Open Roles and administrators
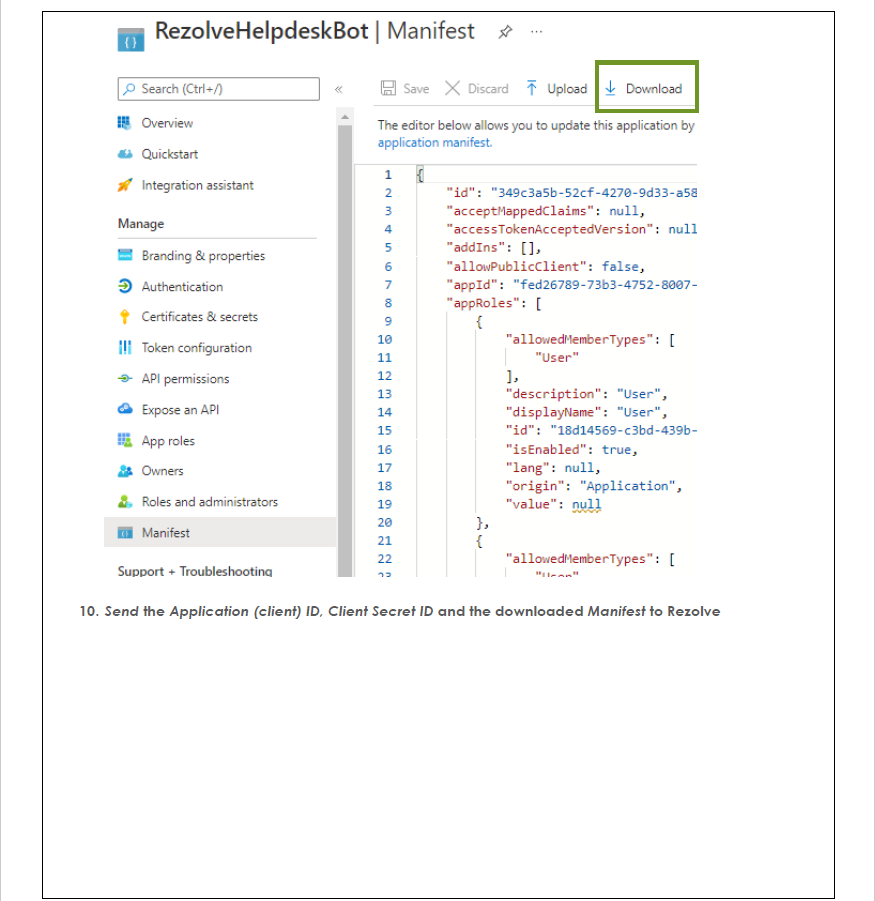This screenshot has height=901, width=875. [x=210, y=502]
